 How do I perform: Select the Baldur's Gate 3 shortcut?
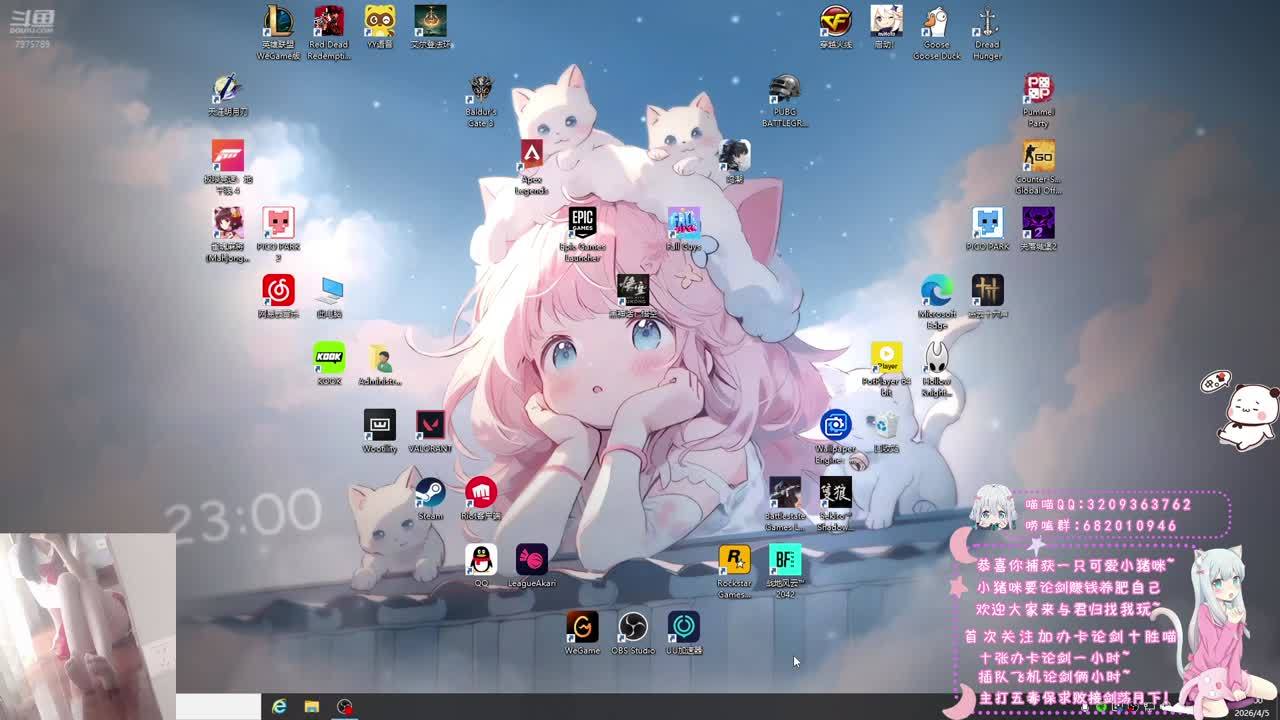point(481,90)
